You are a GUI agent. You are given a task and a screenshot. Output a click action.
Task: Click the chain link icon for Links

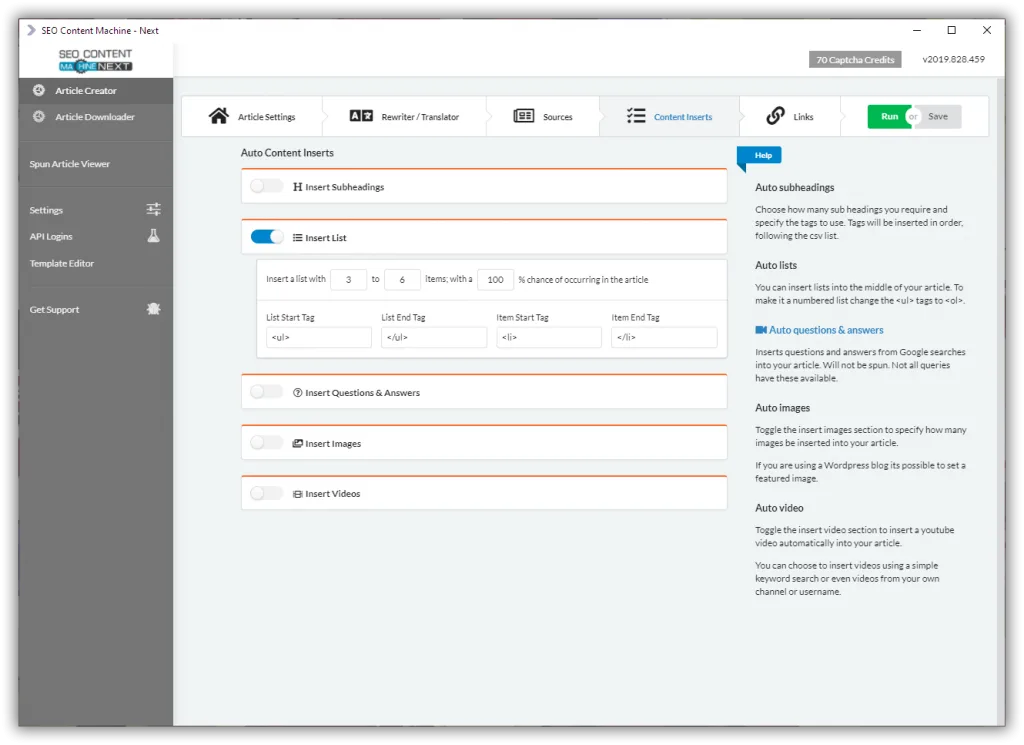[x=775, y=116]
